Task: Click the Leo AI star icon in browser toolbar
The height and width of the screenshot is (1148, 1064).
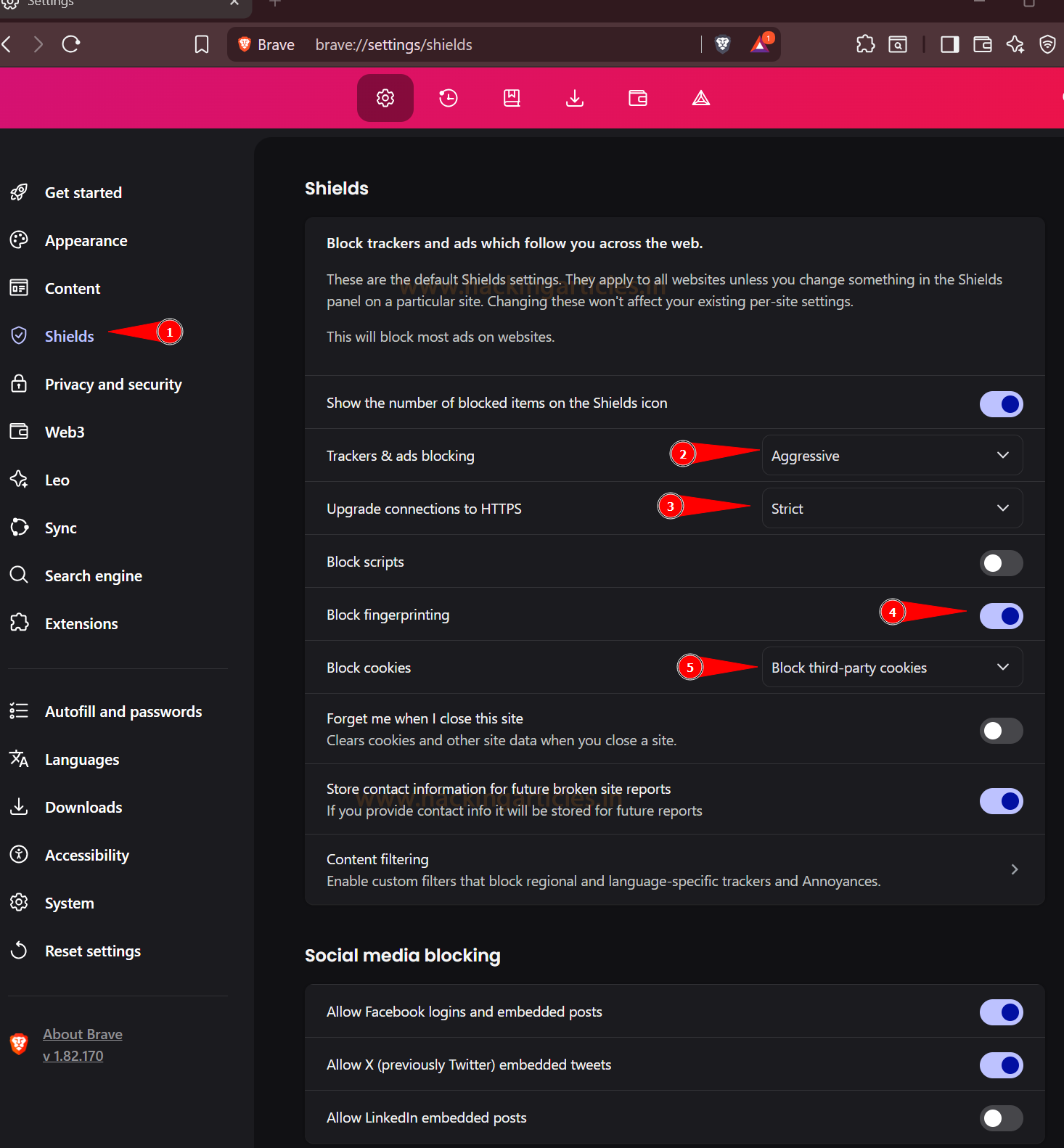Action: 1015,44
